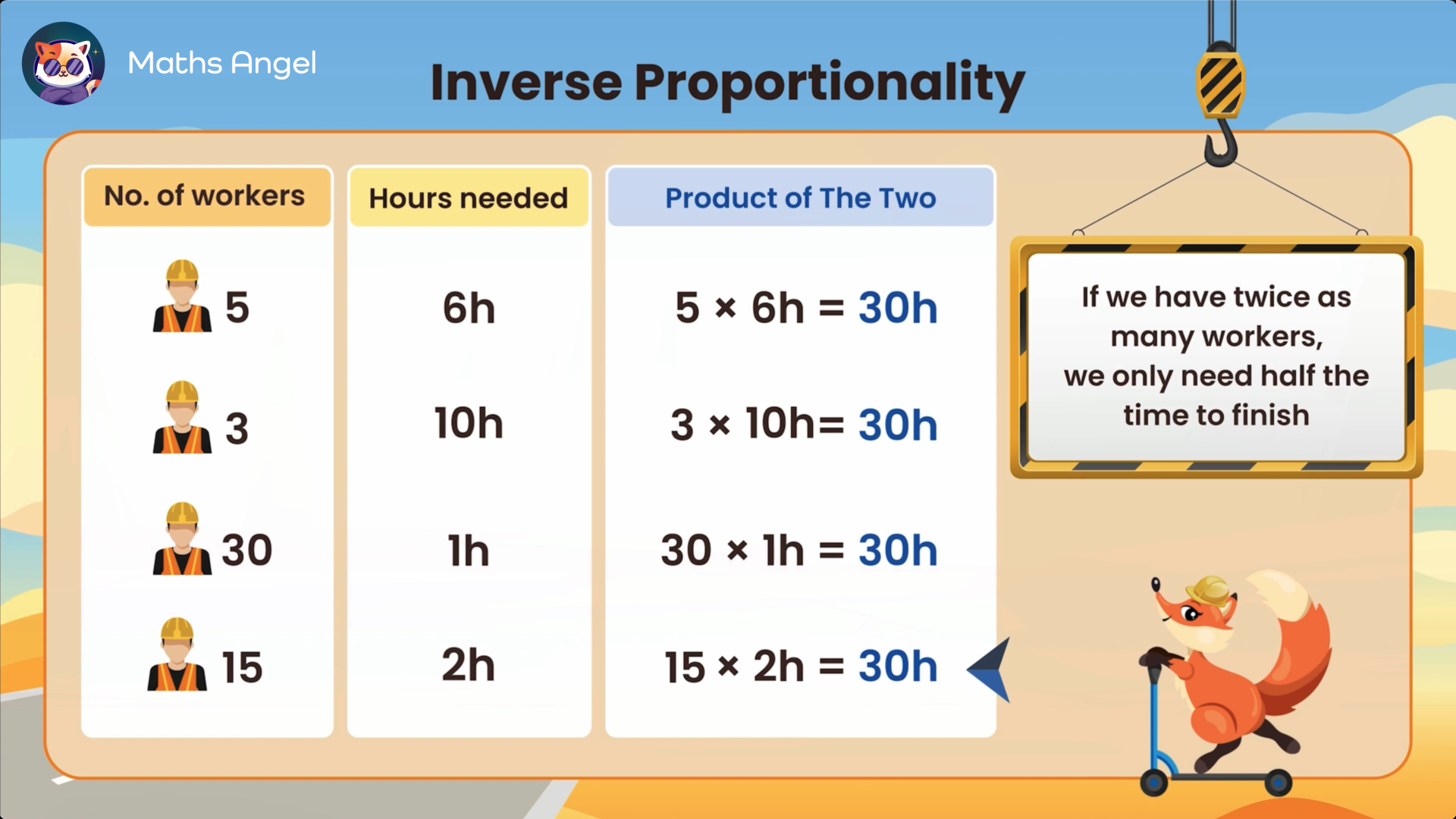Select the Hours needed column header
This screenshot has width=1456, height=819.
coord(469,197)
